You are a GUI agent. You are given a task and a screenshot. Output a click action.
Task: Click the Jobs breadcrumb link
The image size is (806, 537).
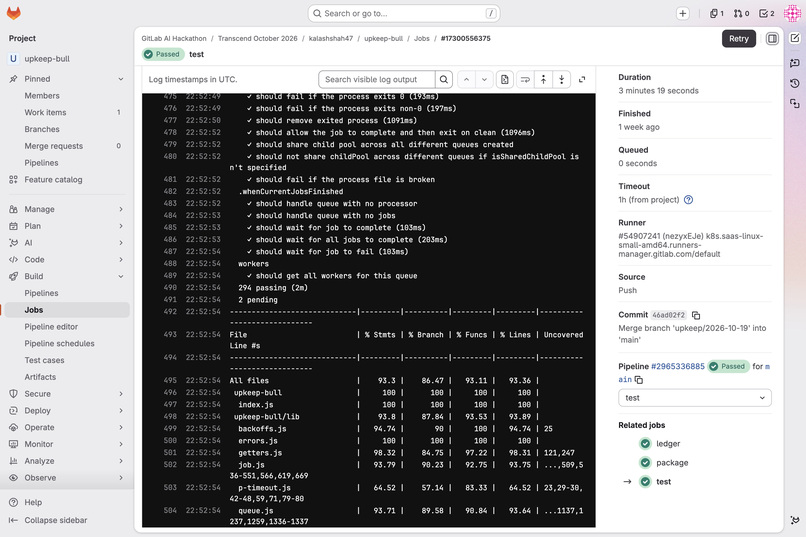pos(422,39)
